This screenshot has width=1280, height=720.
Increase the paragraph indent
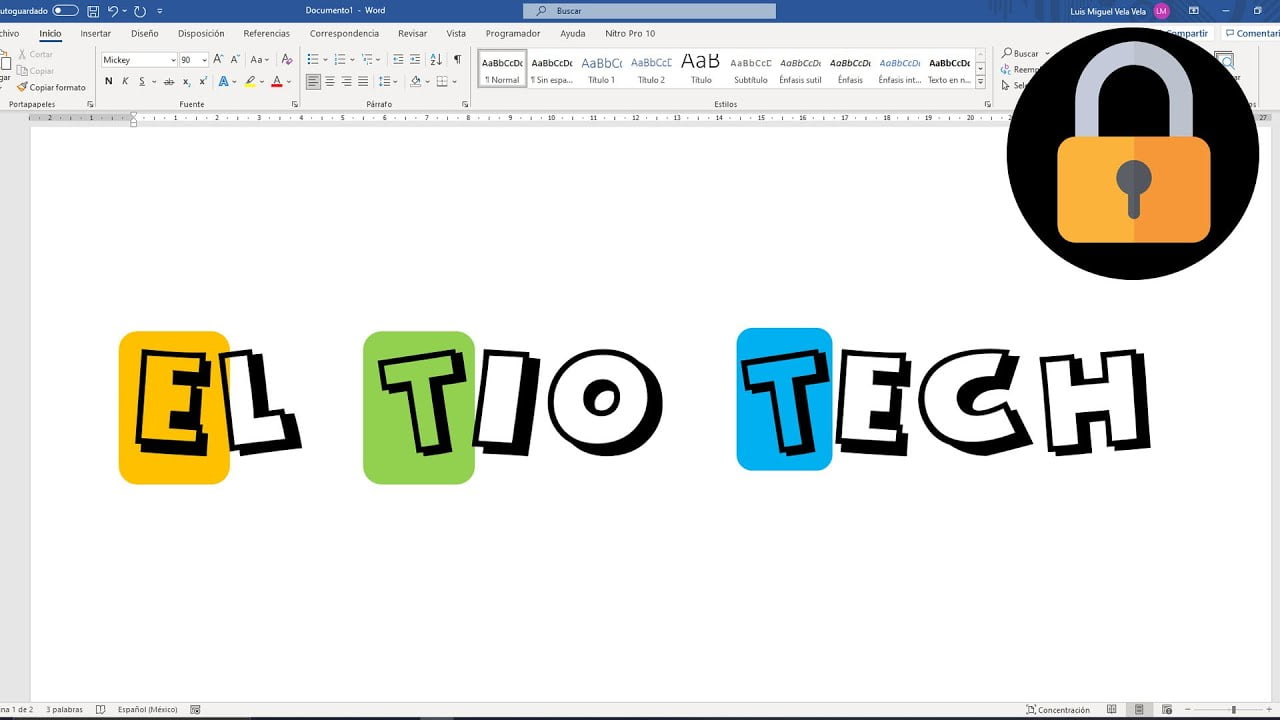[x=415, y=60]
